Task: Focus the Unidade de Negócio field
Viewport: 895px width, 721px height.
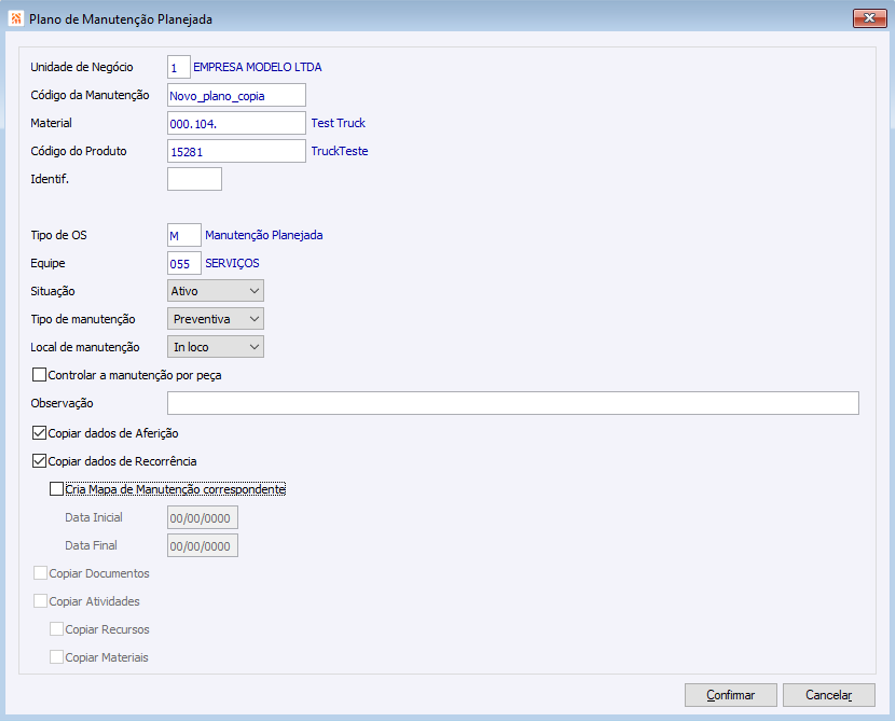Action: point(179,67)
